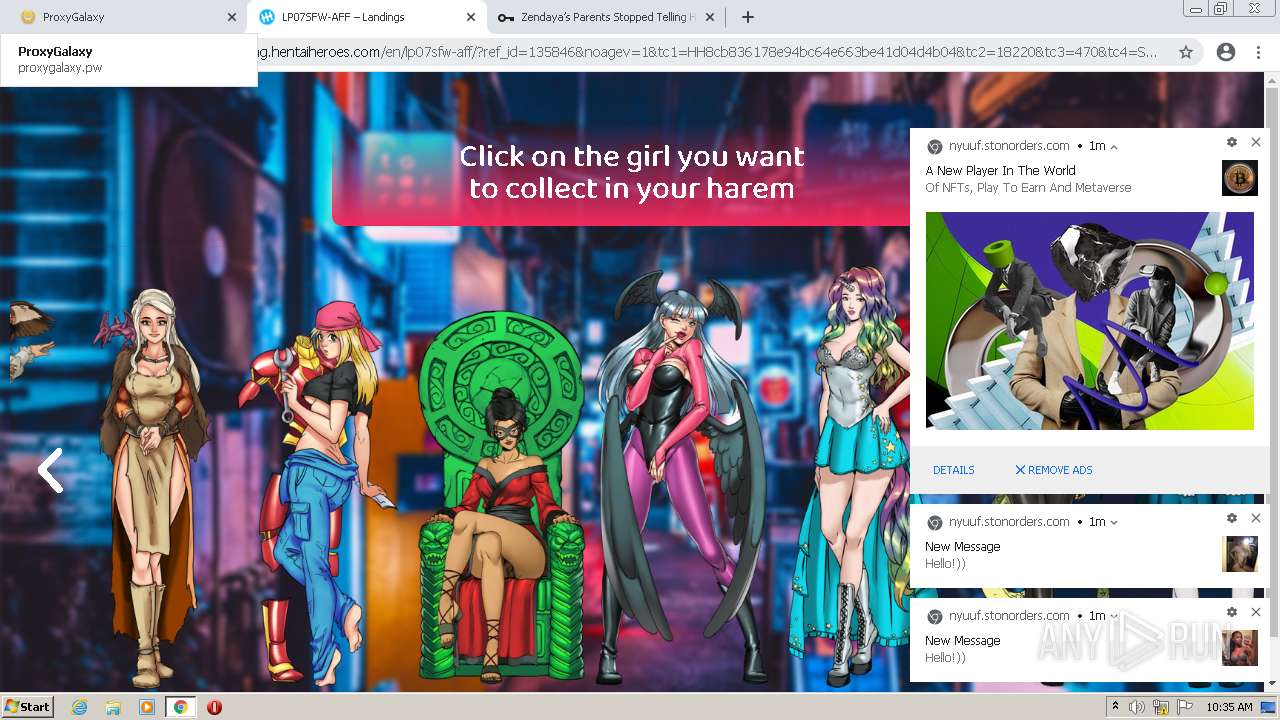The height and width of the screenshot is (720, 1280).
Task: Open the Chrome profile menu
Action: click(x=1226, y=52)
